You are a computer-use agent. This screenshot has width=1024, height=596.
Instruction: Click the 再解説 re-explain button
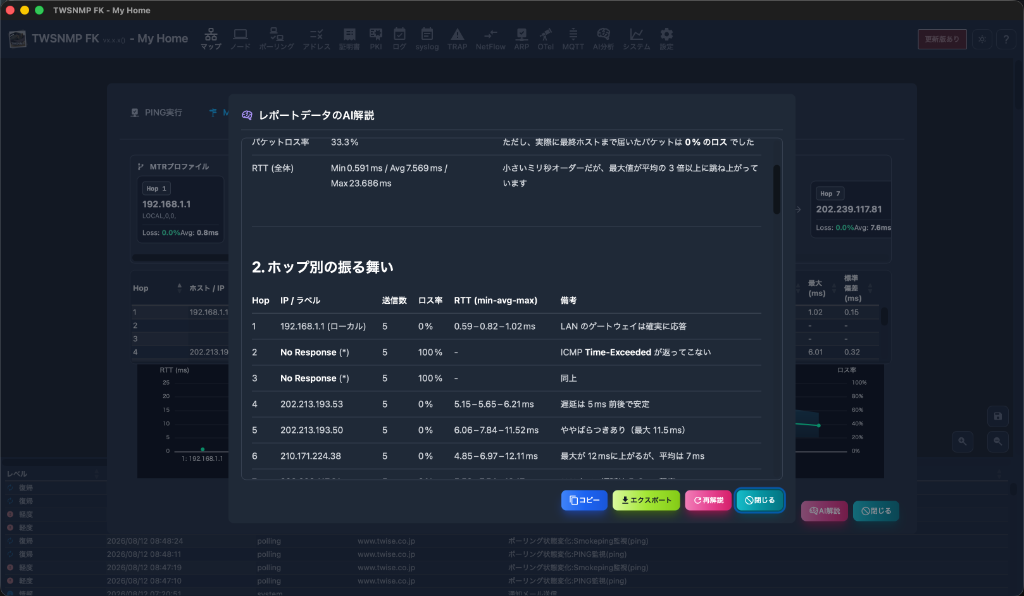tap(708, 500)
